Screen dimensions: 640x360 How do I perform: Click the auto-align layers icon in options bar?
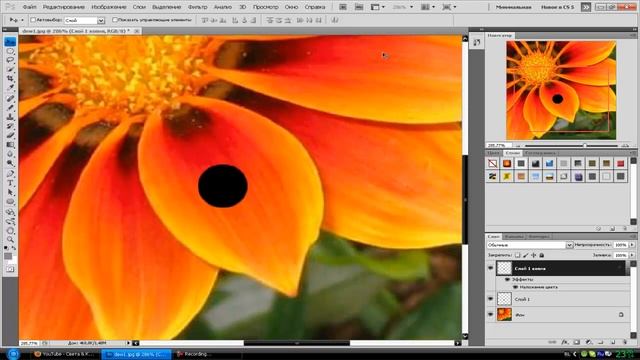click(335, 20)
